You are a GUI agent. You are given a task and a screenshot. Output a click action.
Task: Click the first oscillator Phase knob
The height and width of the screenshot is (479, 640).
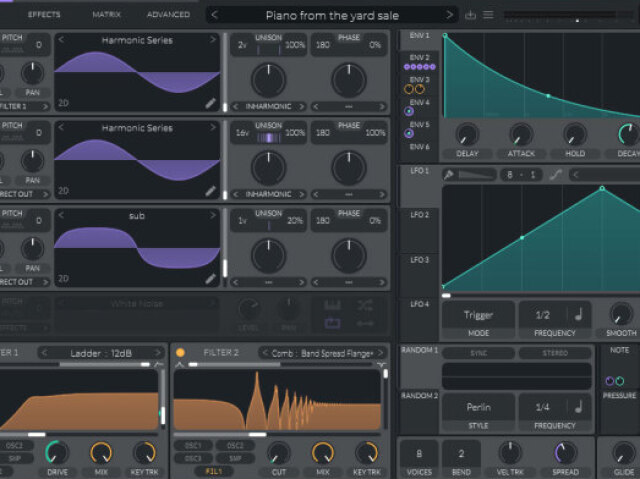(349, 80)
